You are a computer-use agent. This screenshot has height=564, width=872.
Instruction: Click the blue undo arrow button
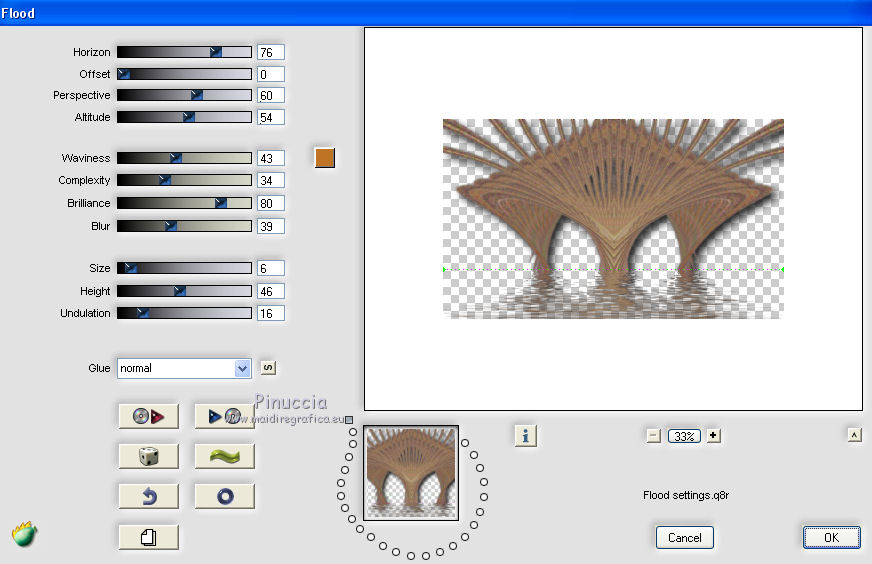click(x=148, y=496)
